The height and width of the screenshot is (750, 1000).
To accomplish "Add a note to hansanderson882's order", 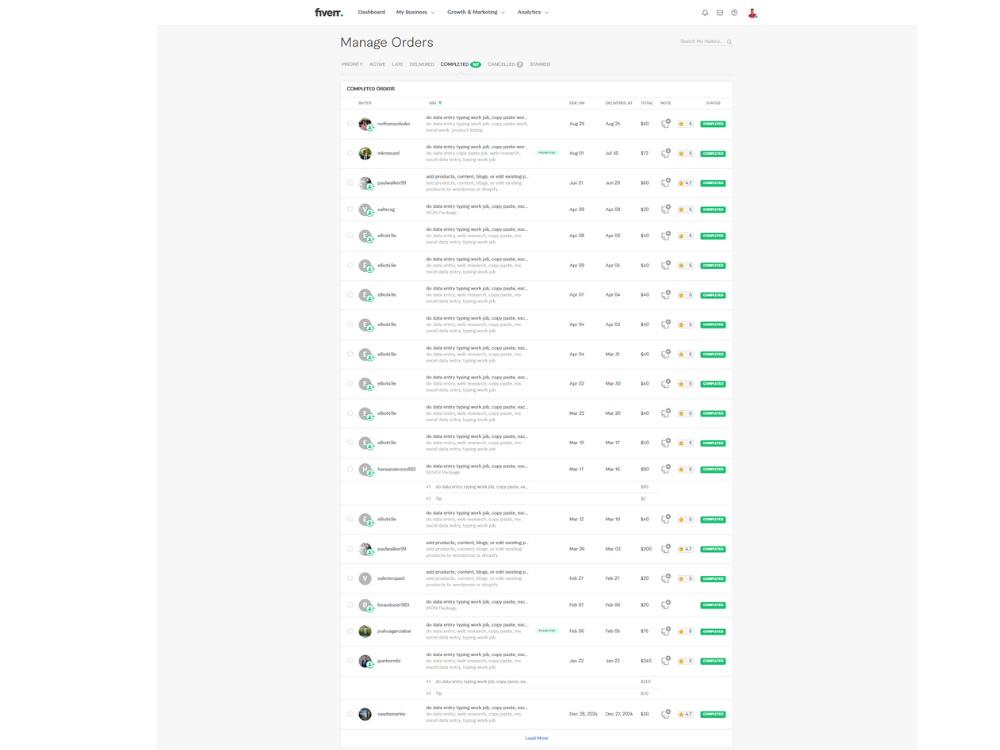I will pyautogui.click(x=665, y=469).
